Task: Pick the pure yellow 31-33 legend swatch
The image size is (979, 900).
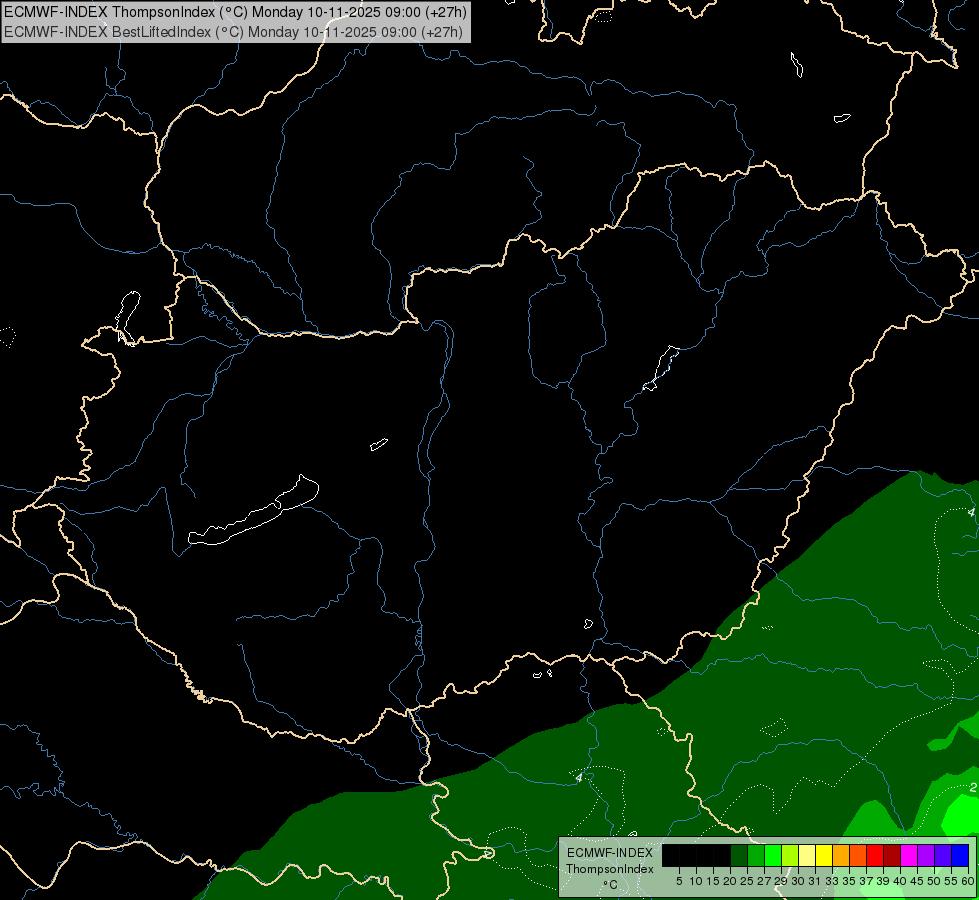Action: (824, 856)
